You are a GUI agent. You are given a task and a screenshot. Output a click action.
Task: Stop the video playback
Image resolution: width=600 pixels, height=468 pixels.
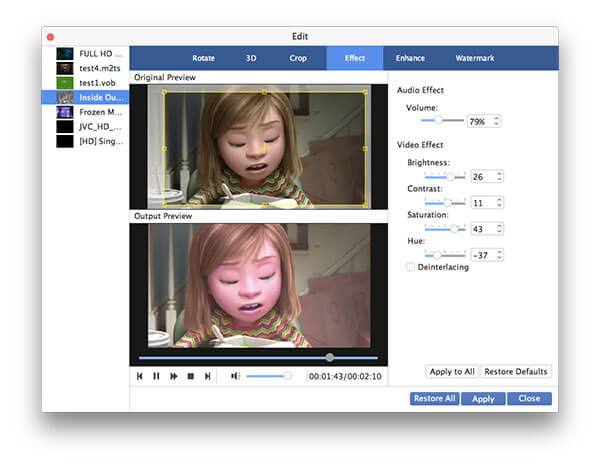(x=191, y=376)
